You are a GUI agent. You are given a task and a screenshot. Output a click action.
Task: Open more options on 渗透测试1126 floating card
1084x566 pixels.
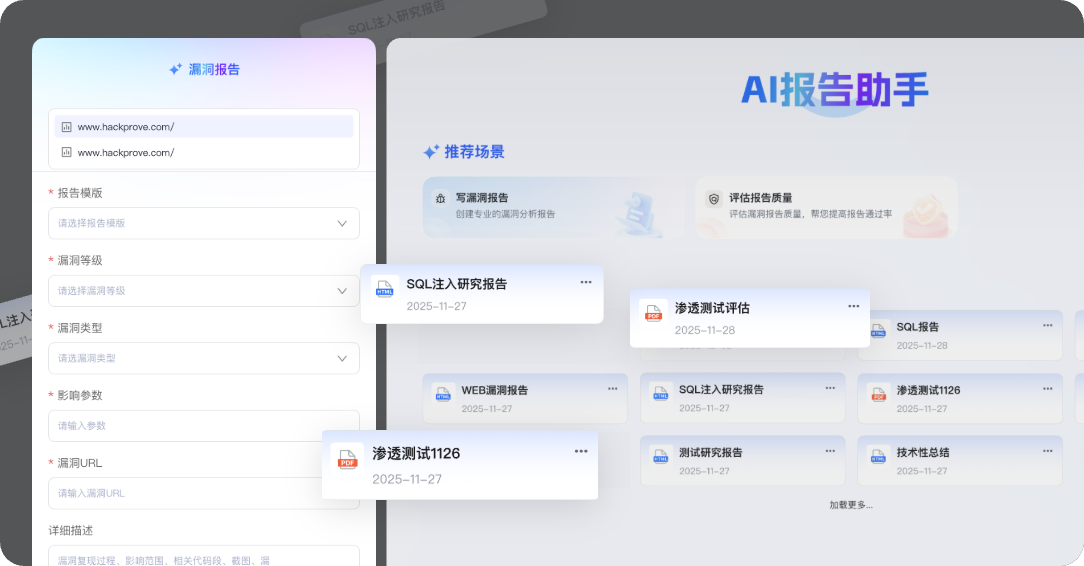pyautogui.click(x=581, y=451)
